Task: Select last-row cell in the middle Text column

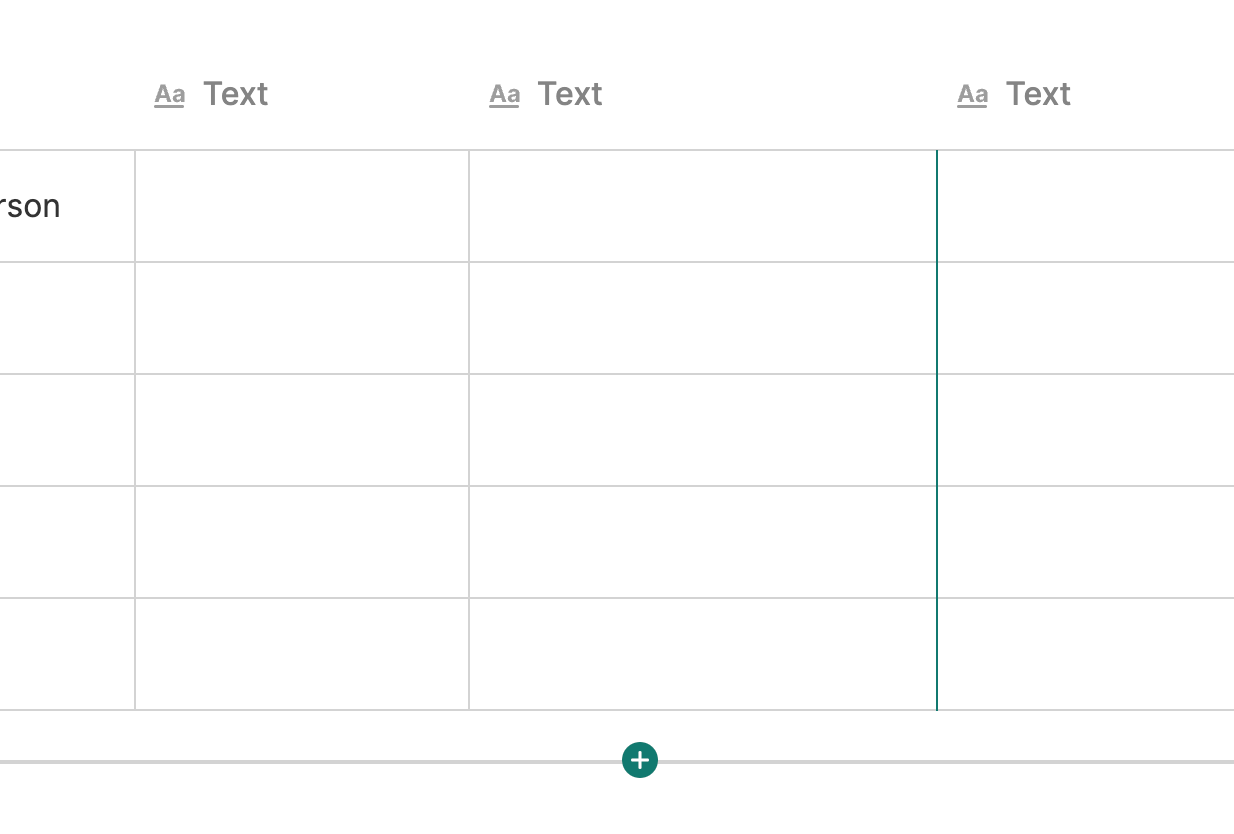Action: point(702,654)
